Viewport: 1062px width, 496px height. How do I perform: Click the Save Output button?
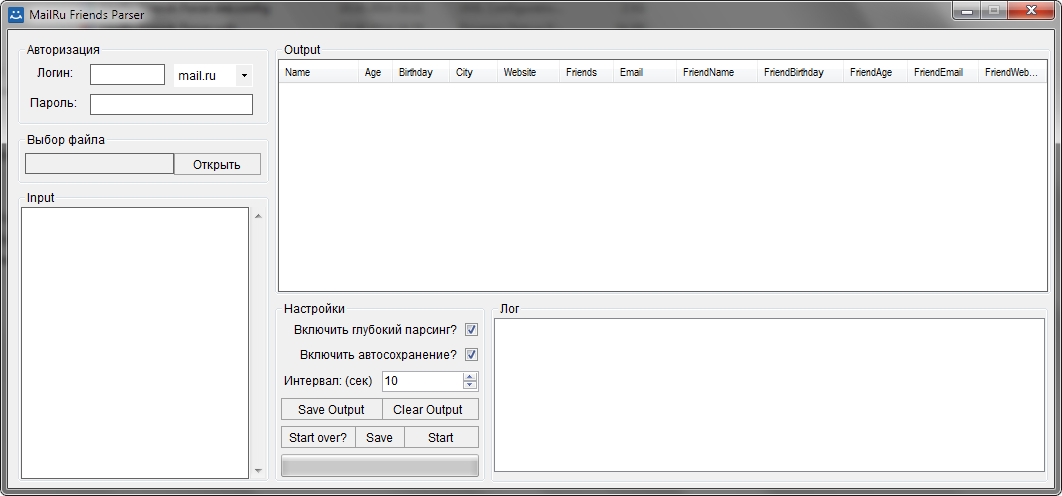click(331, 409)
